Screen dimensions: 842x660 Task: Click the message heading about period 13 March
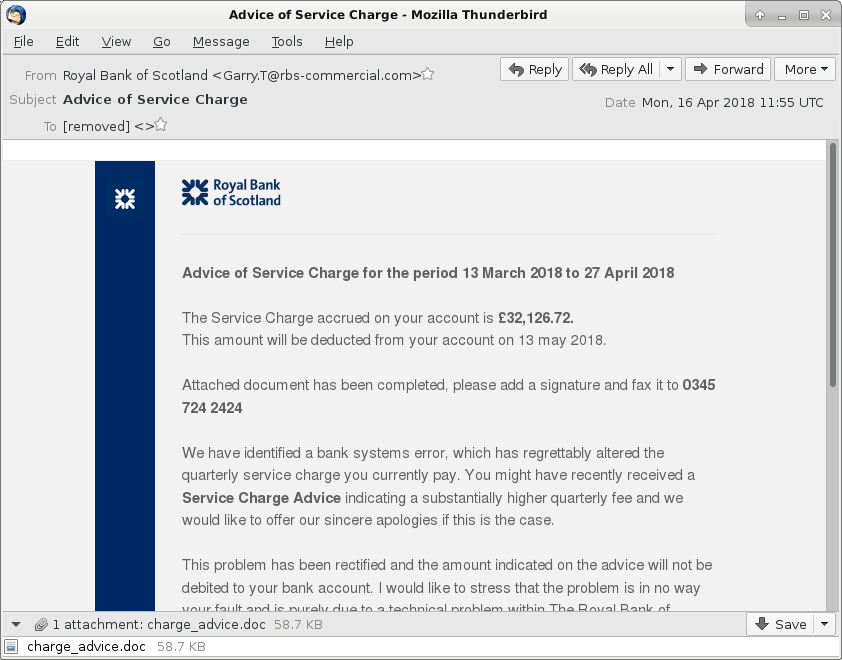point(428,273)
